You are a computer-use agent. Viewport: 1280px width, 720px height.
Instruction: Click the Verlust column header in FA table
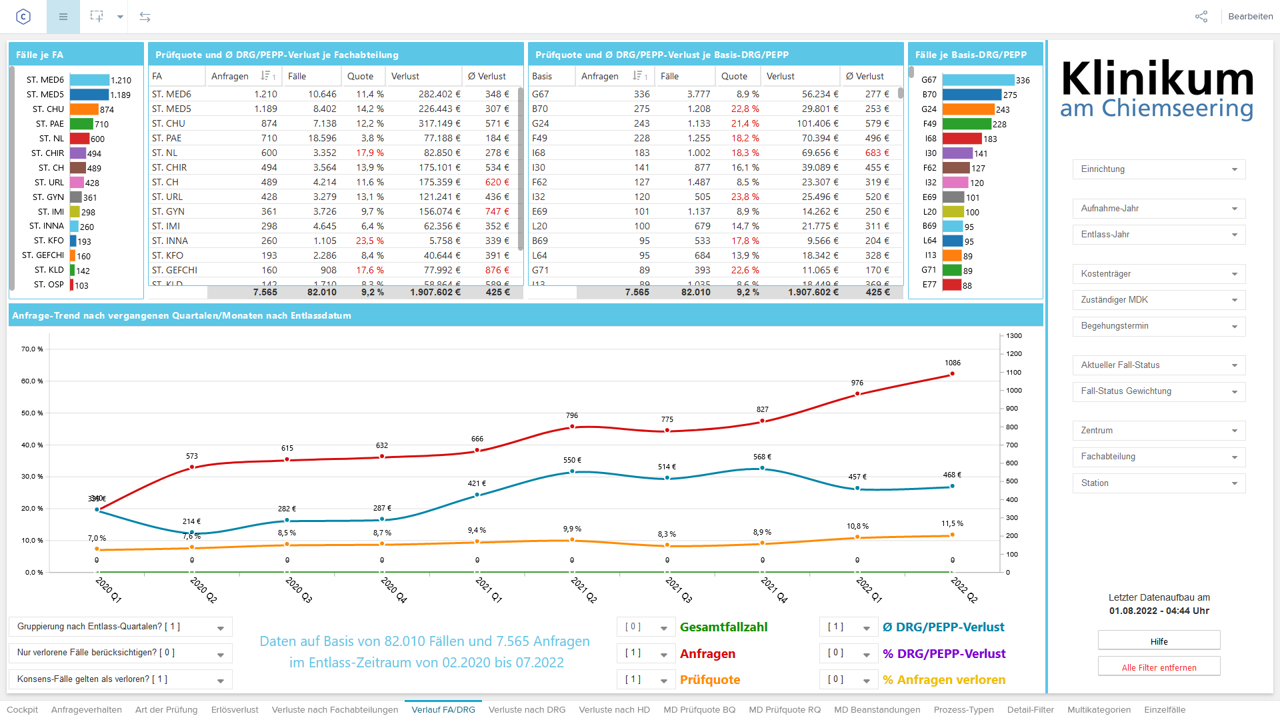coord(405,76)
